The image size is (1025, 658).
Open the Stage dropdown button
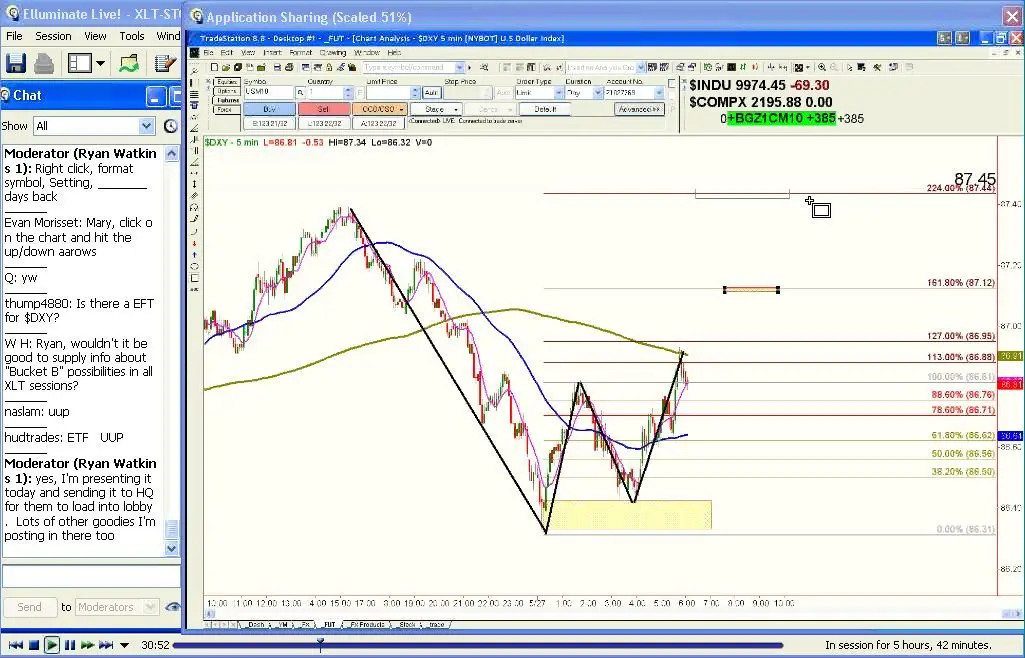(x=436, y=109)
